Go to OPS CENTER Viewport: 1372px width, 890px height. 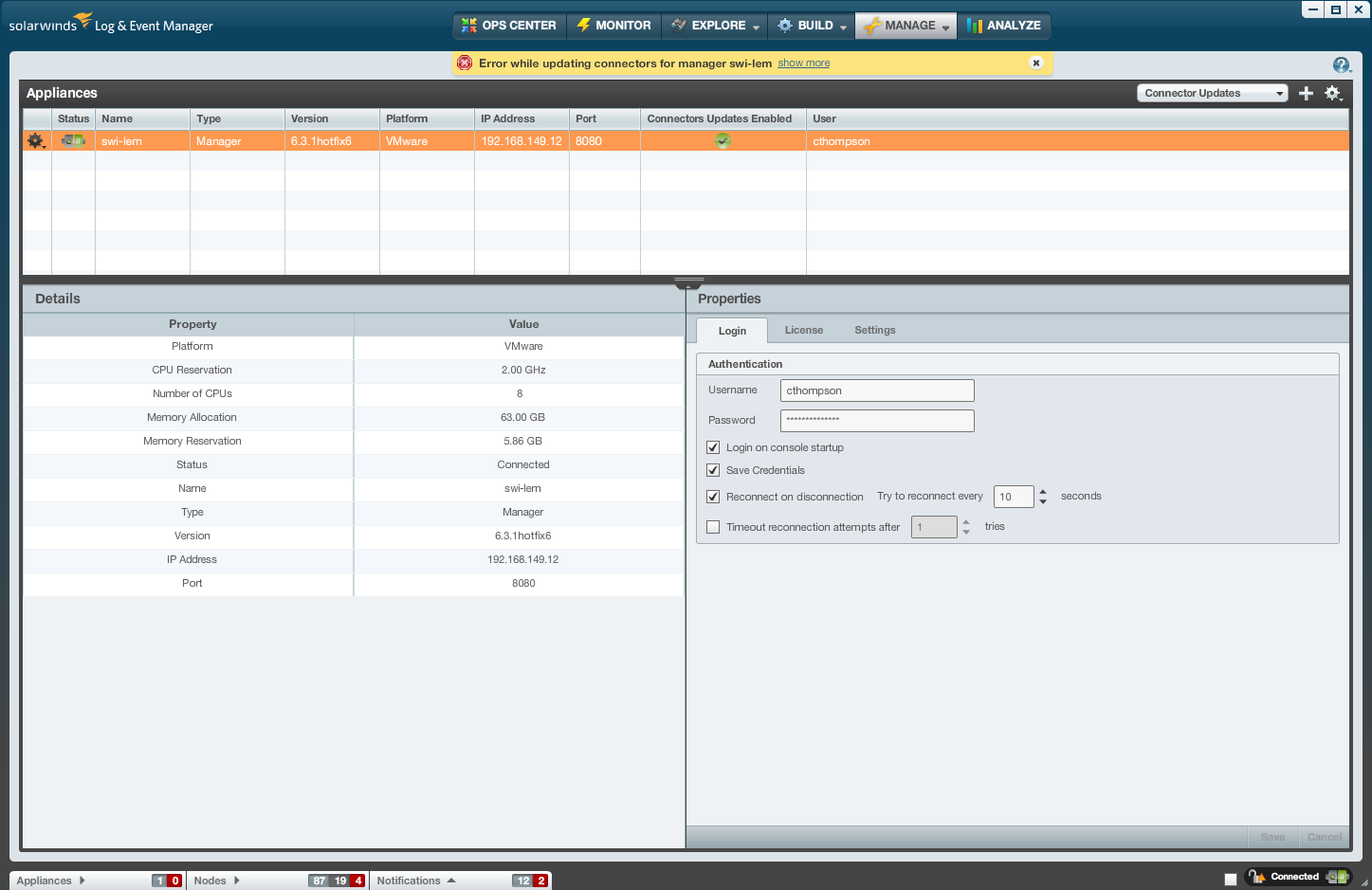(x=509, y=26)
